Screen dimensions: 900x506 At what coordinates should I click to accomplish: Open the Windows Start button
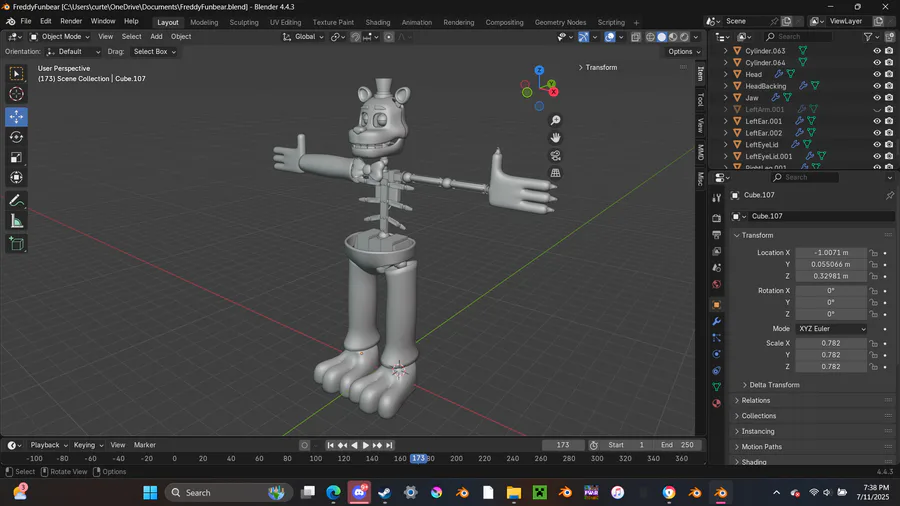(x=150, y=493)
